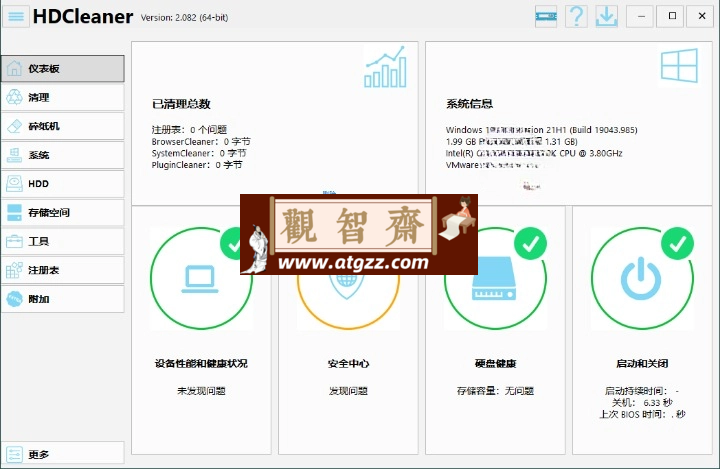Open the 存储空间 section
This screenshot has height=469, width=720.
pyautogui.click(x=63, y=213)
